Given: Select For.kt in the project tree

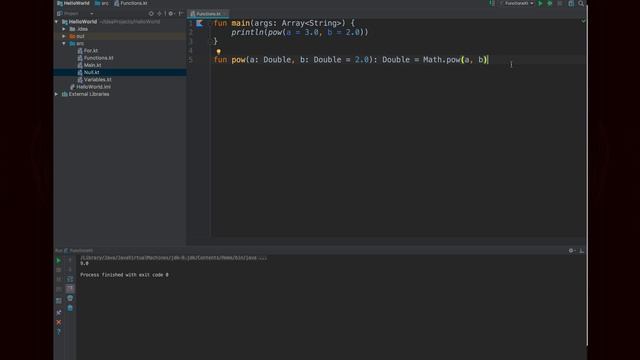Looking at the screenshot, I should click(91, 51).
